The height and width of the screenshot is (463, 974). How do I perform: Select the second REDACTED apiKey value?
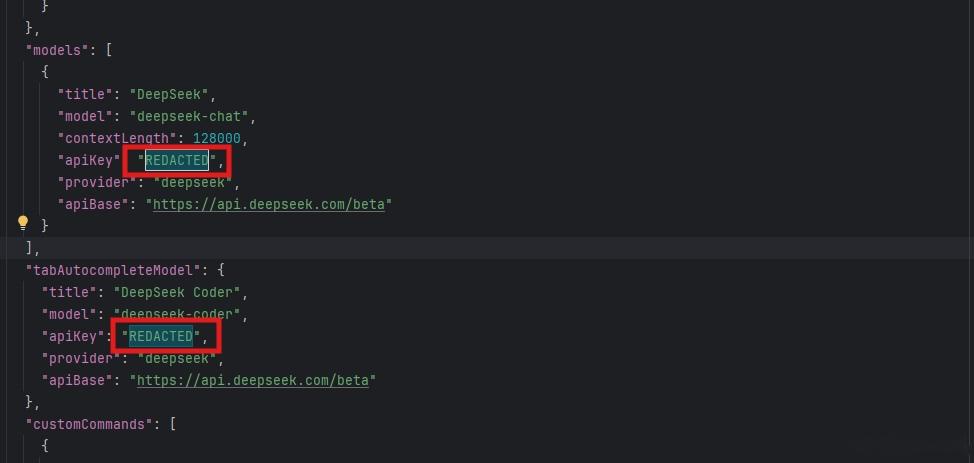click(161, 336)
